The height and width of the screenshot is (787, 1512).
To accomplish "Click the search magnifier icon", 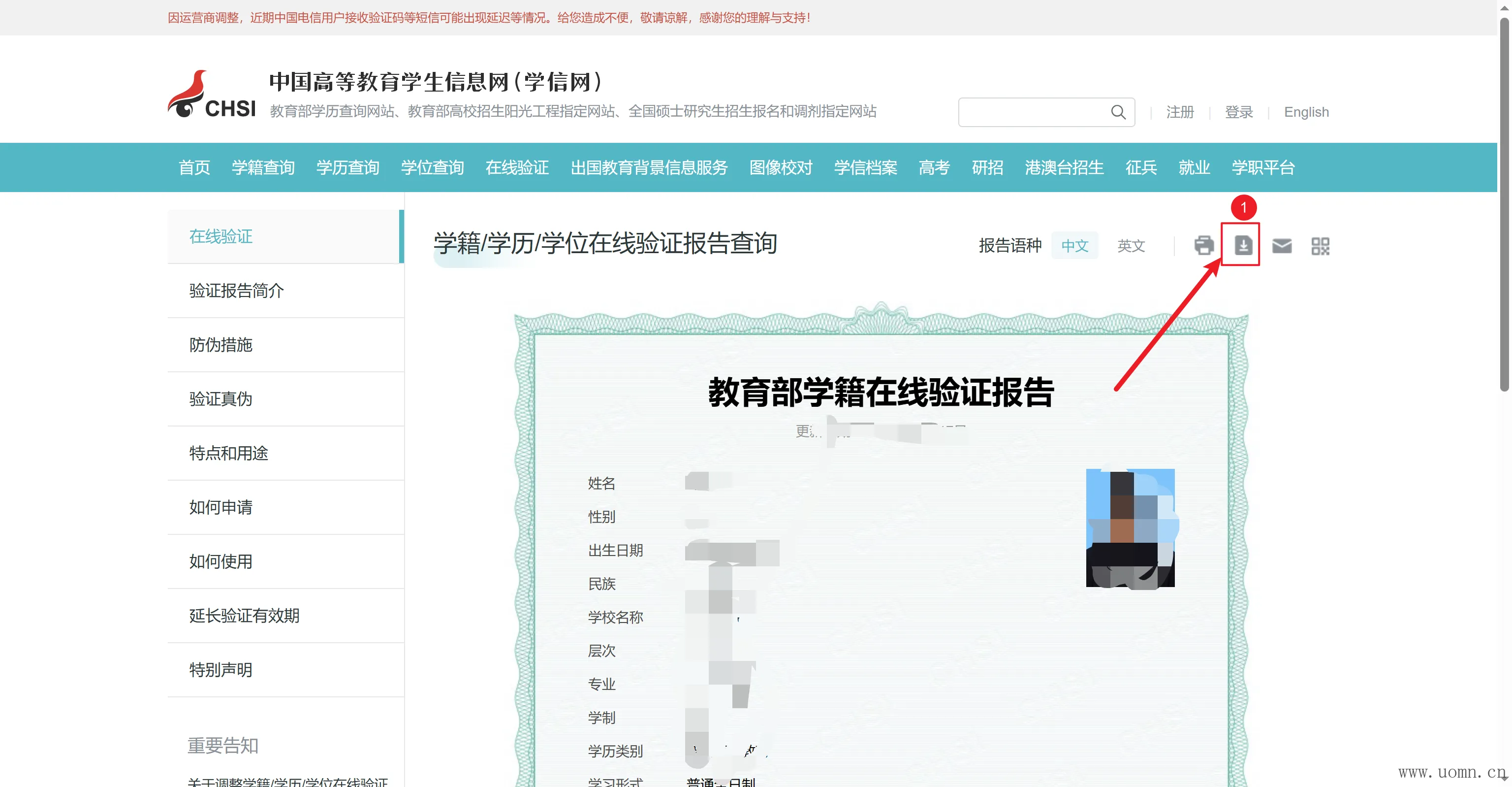I will tap(1118, 112).
